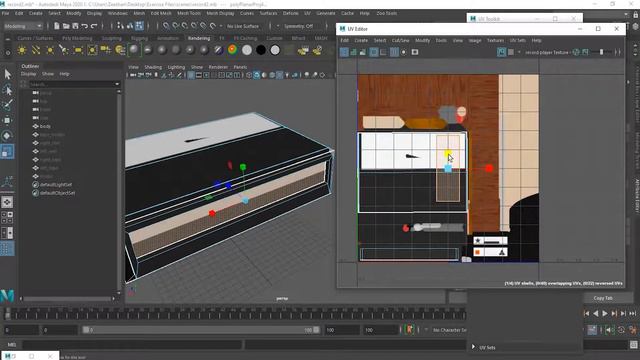Select defaultLightSet in Outliner
The image size is (640, 360).
pos(56,184)
